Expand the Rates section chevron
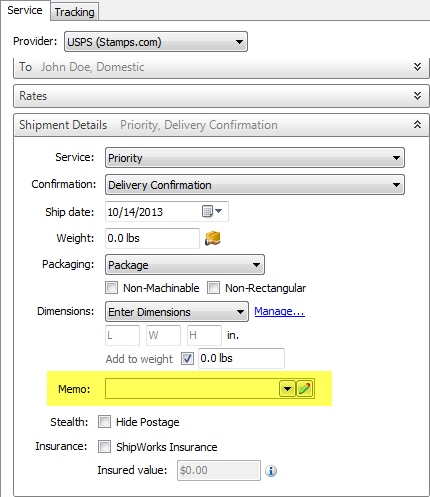Viewport: 430px width, 497px height. coord(417,96)
